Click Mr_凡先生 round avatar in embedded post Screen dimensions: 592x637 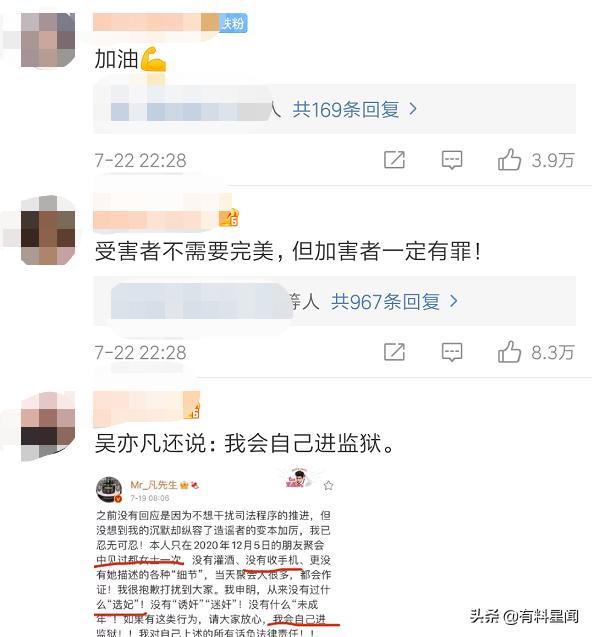coord(109,490)
